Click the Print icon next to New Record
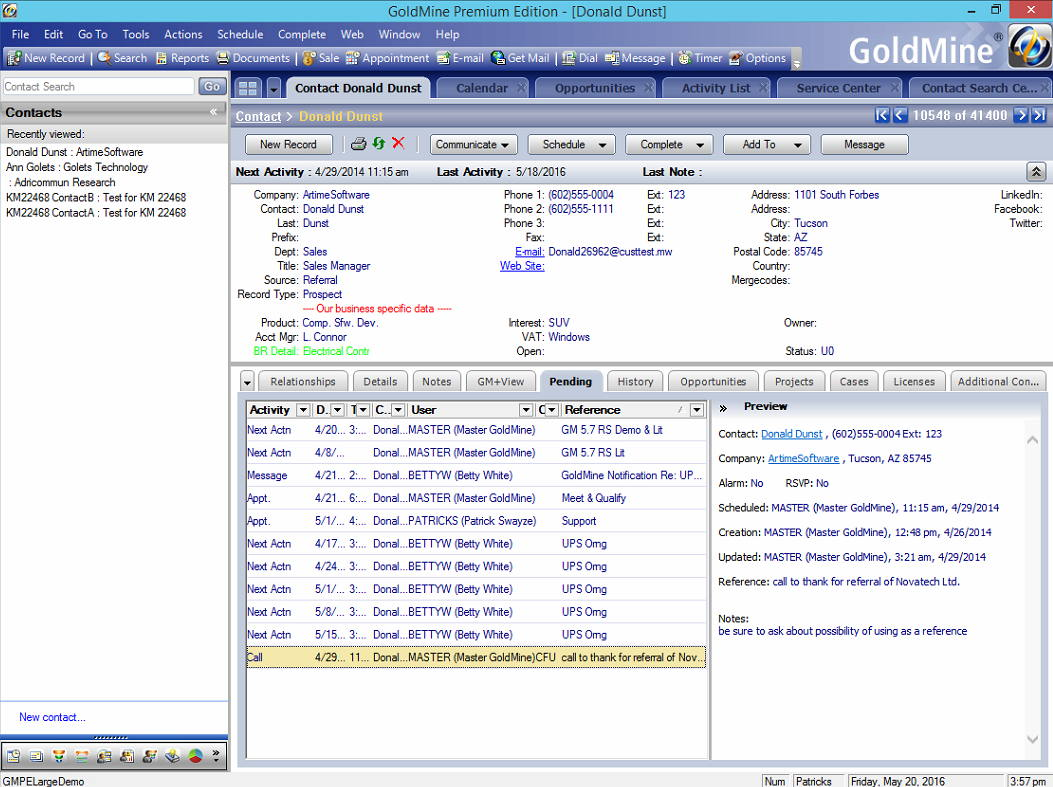1053x787 pixels. coord(358,144)
